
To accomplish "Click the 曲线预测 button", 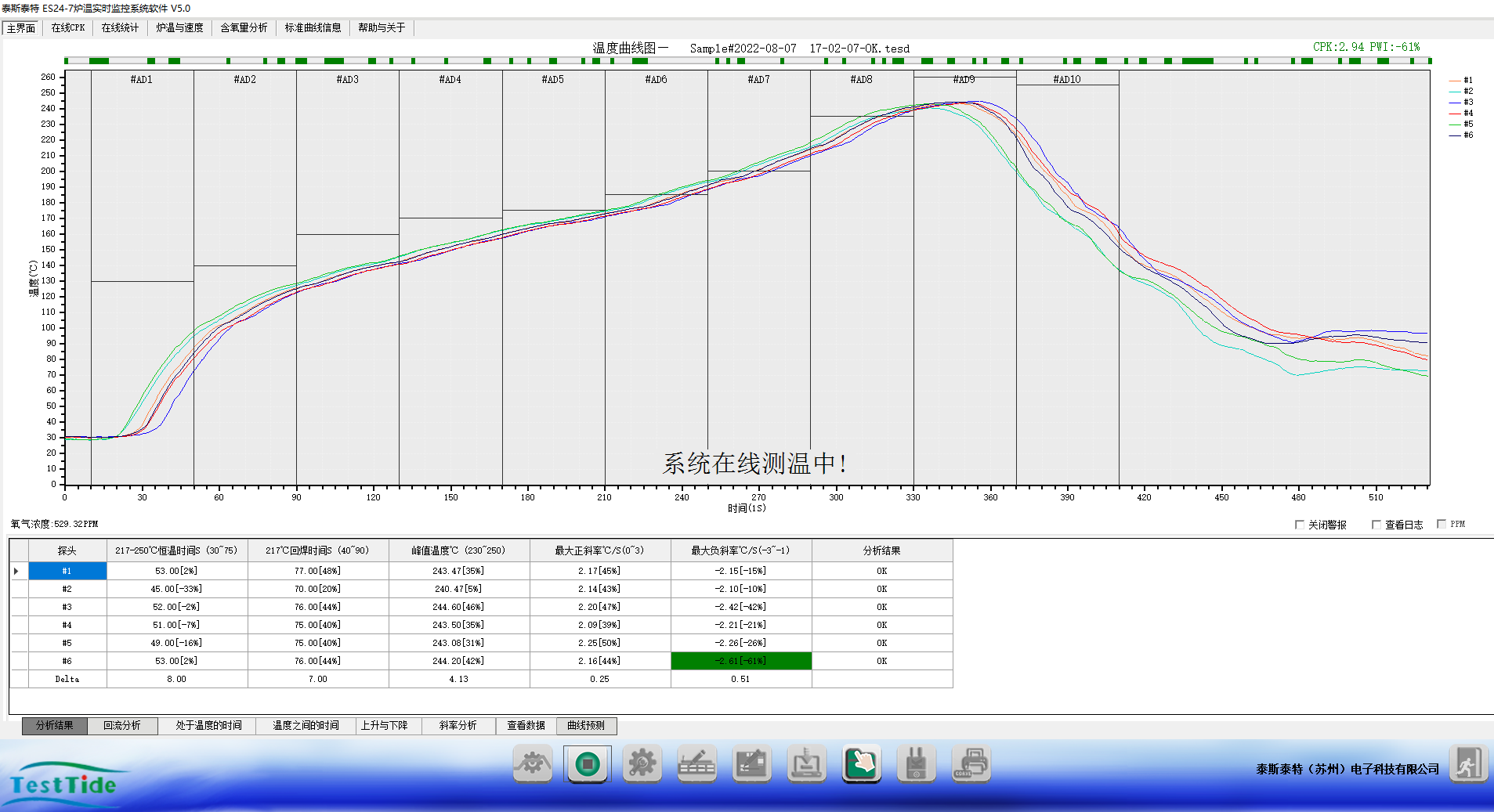I will 586,726.
